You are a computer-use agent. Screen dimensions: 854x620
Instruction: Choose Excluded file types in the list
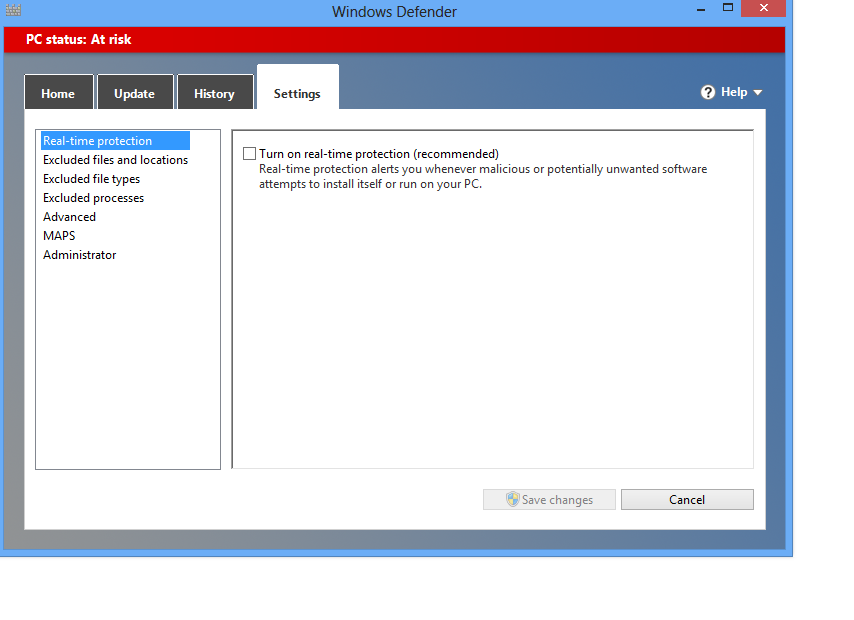[92, 179]
